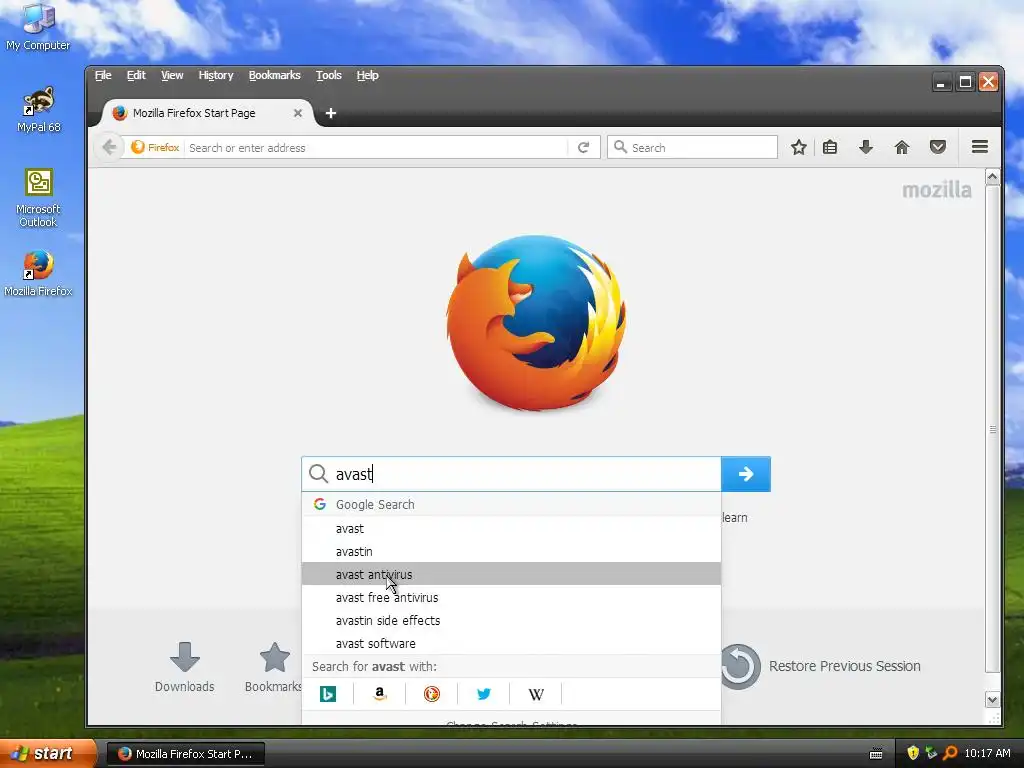Open Firefox hamburger menu
Screen dimensions: 1024x768
point(980,147)
